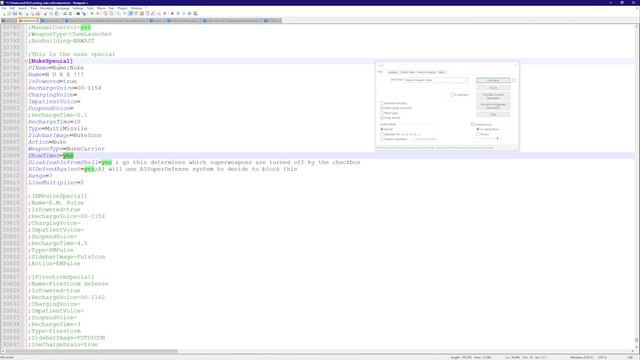Open the Encoding menu
Image resolution: width=640 pixels, height=360 pixels.
(x=47, y=8)
